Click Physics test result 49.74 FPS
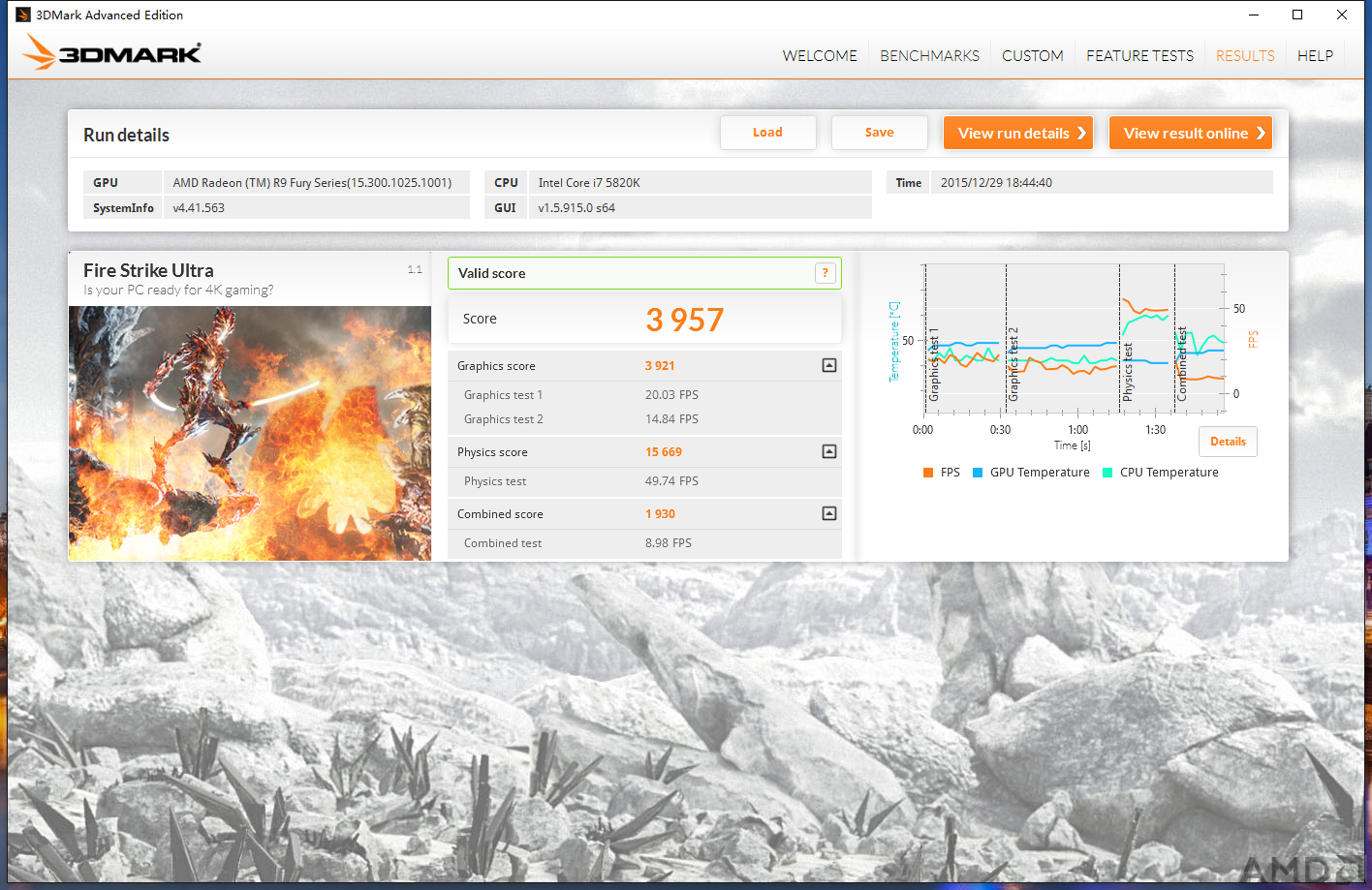The height and width of the screenshot is (890, 1372). tap(671, 480)
